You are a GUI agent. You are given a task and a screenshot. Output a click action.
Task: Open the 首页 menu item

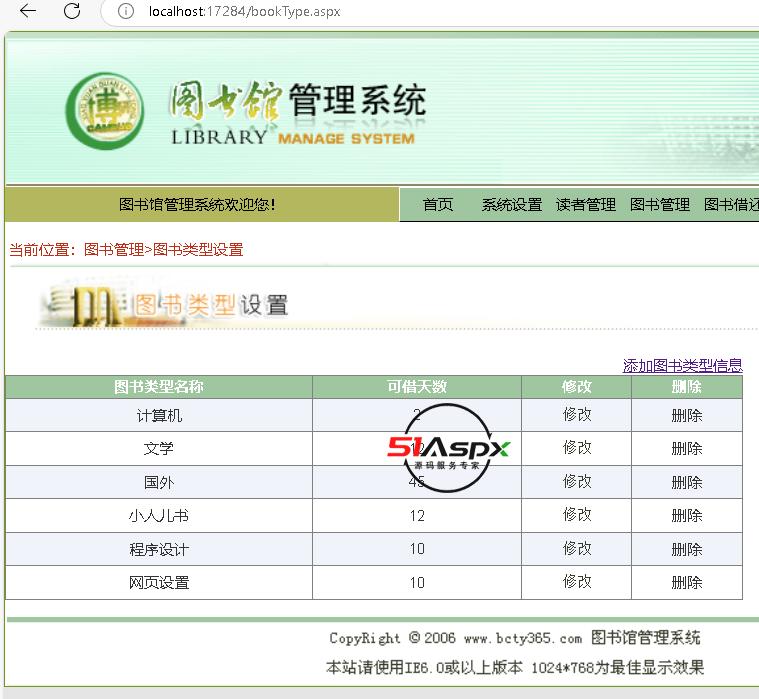(438, 205)
